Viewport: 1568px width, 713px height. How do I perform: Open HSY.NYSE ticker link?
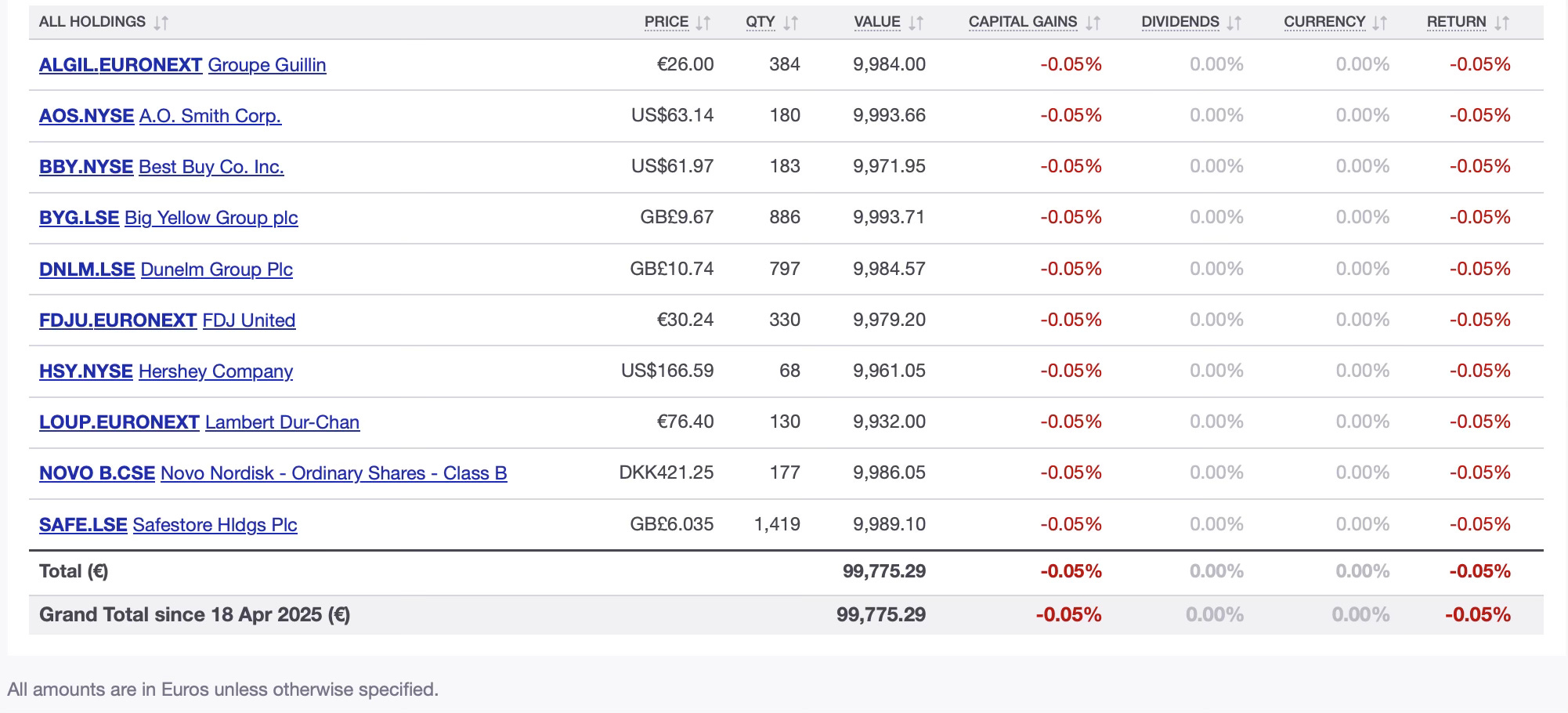tap(86, 371)
